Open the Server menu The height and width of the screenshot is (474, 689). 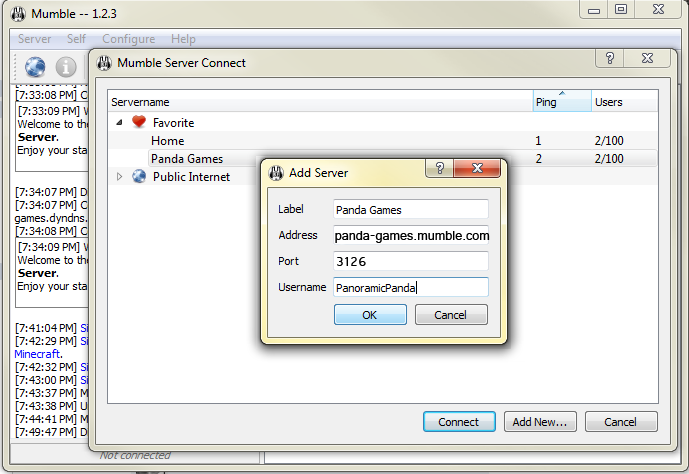tap(34, 39)
